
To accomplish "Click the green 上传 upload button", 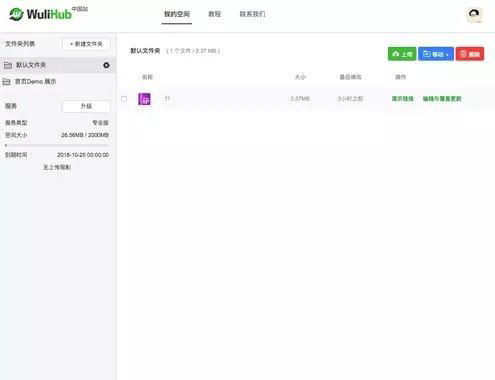I will click(402, 54).
